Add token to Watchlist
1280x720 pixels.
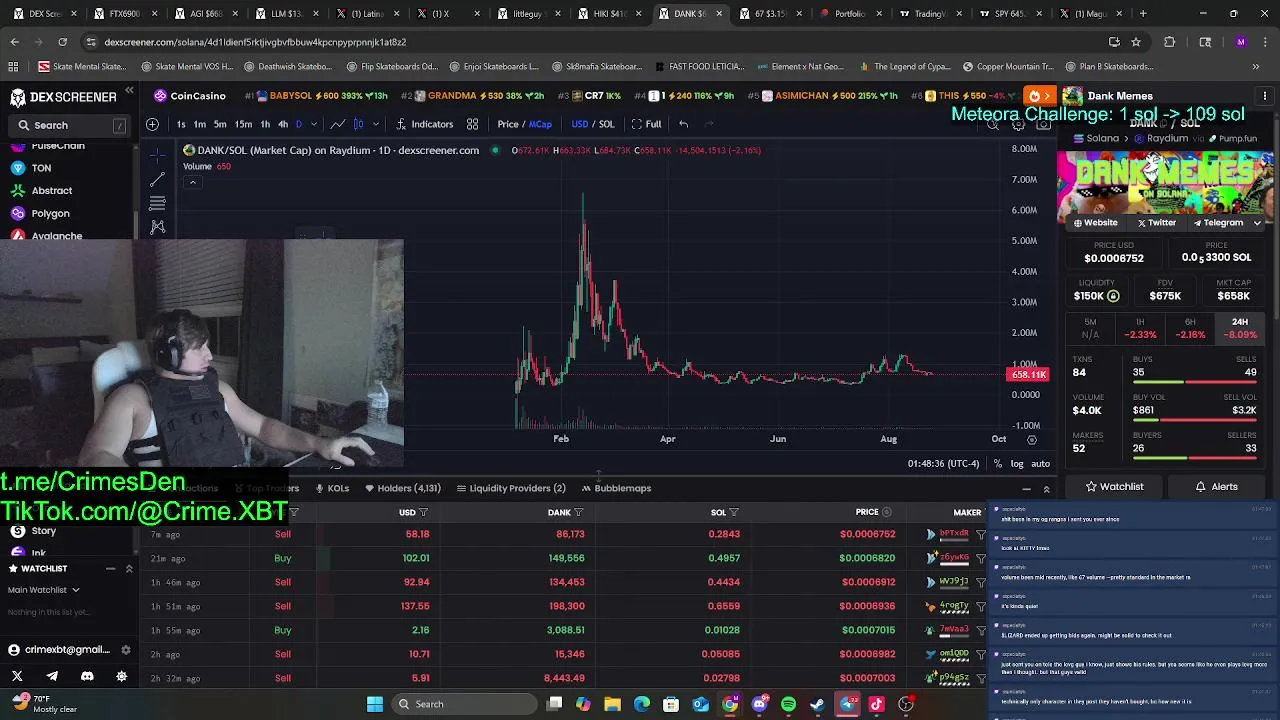(1113, 487)
